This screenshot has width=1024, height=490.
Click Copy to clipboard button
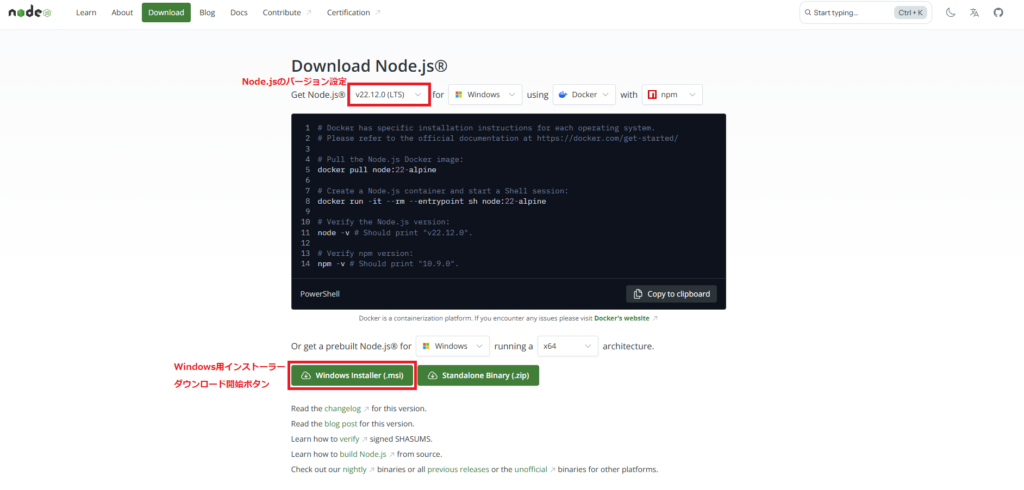point(671,294)
